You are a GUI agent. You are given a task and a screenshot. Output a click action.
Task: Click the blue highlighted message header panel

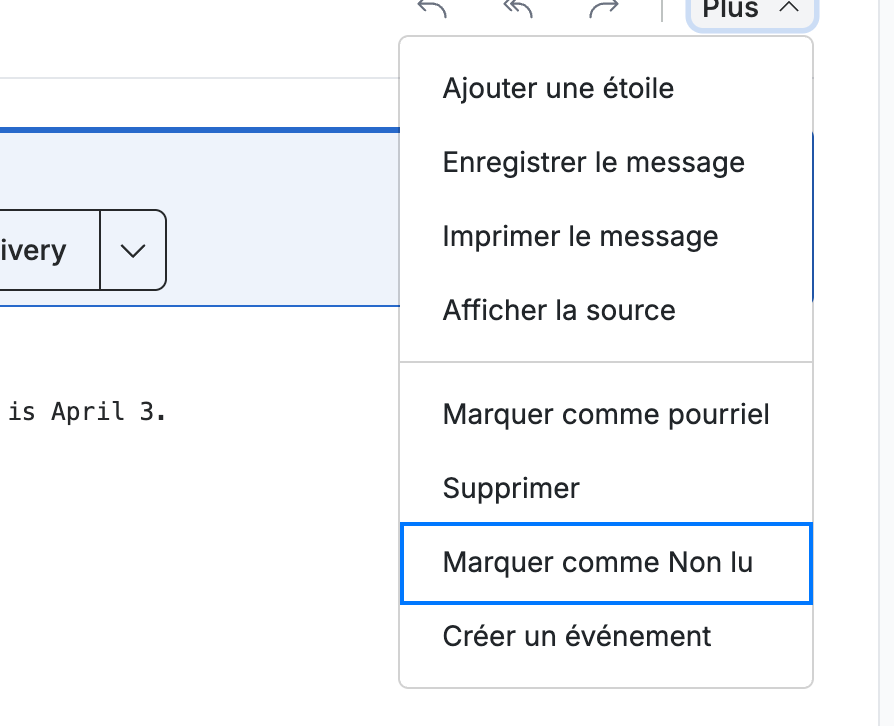(200, 217)
